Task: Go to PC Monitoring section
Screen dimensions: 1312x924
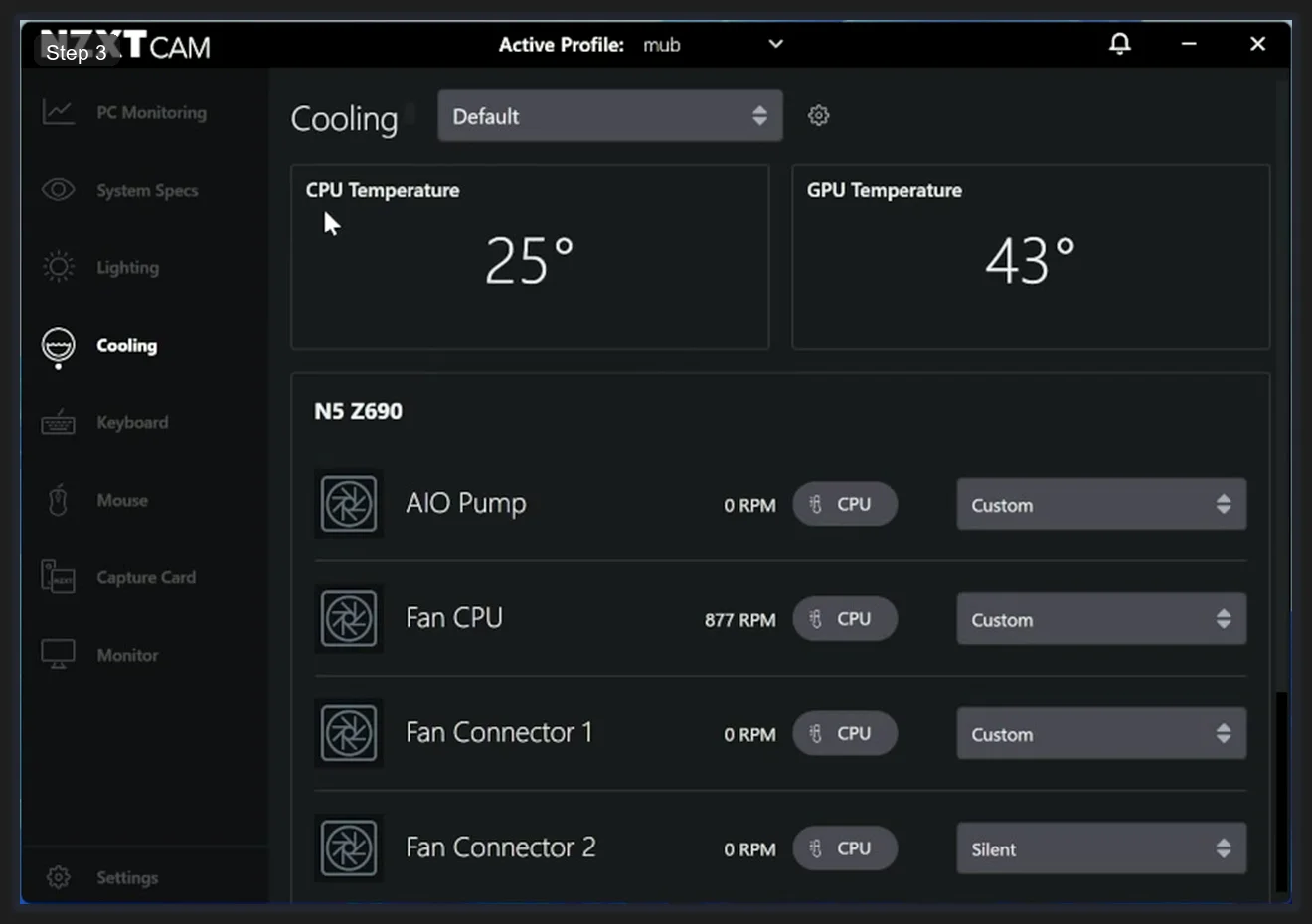Action: click(151, 112)
